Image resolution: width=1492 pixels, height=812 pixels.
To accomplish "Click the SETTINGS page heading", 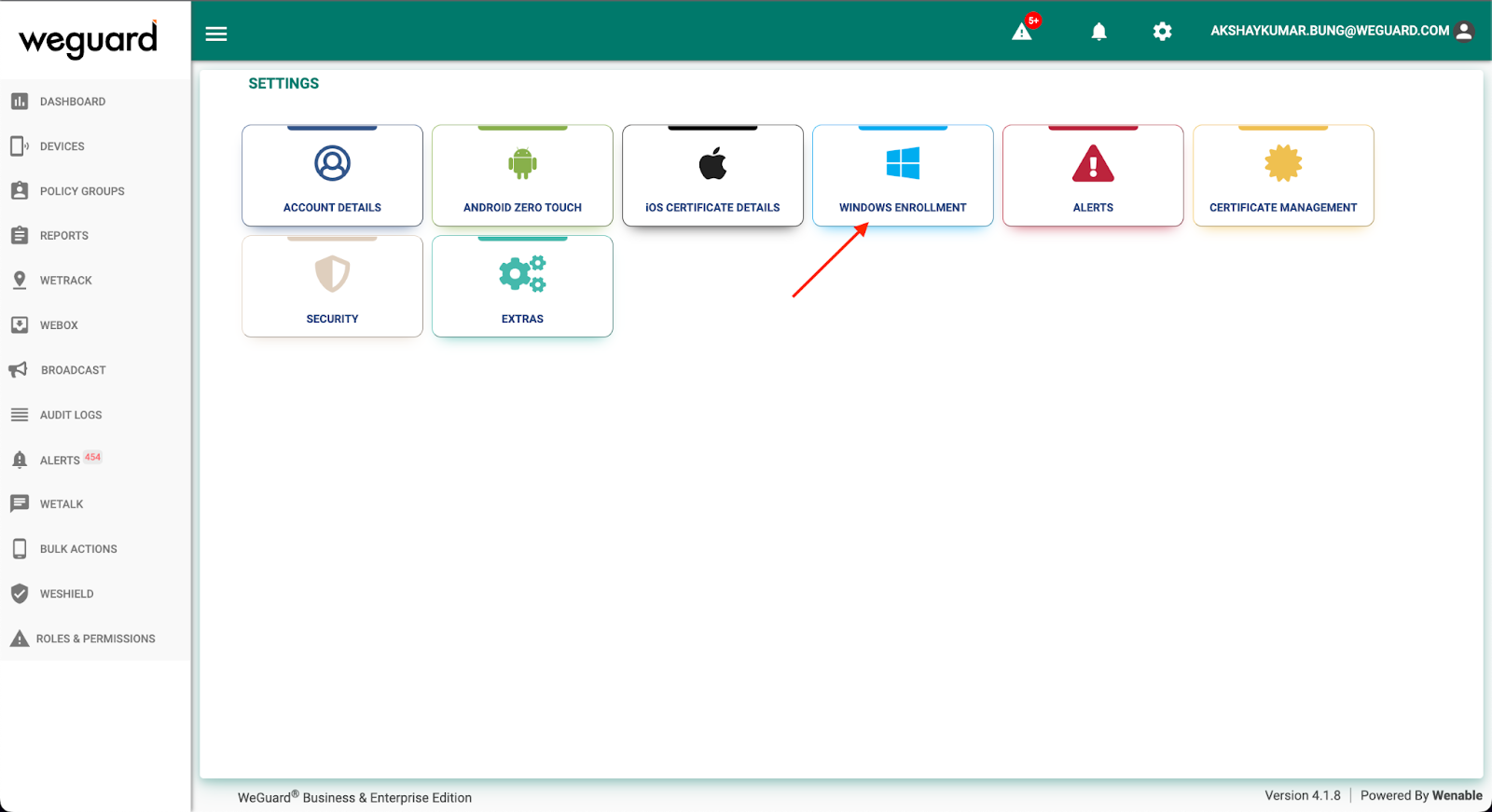I will (283, 84).
